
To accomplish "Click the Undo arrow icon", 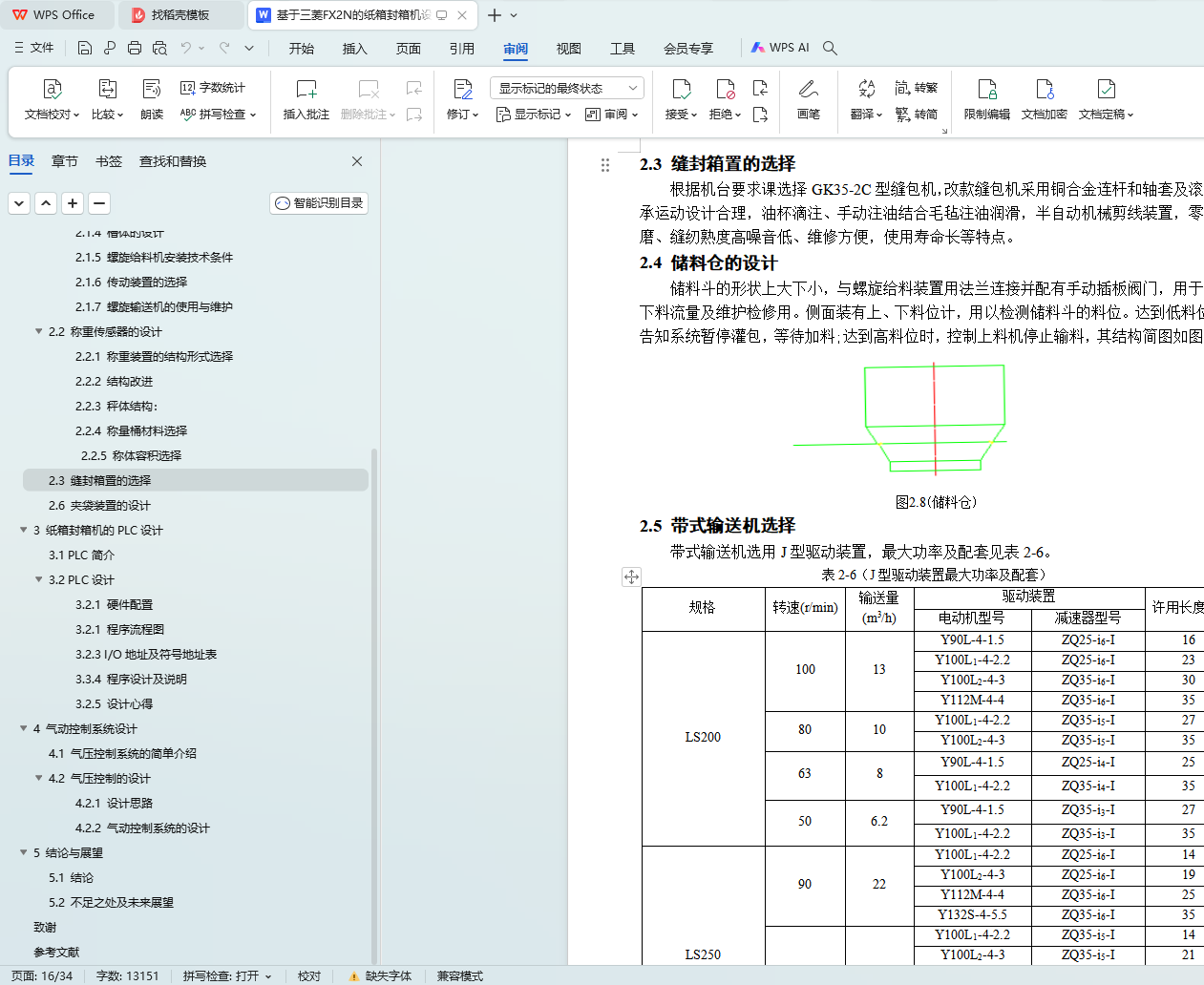I will point(186,48).
